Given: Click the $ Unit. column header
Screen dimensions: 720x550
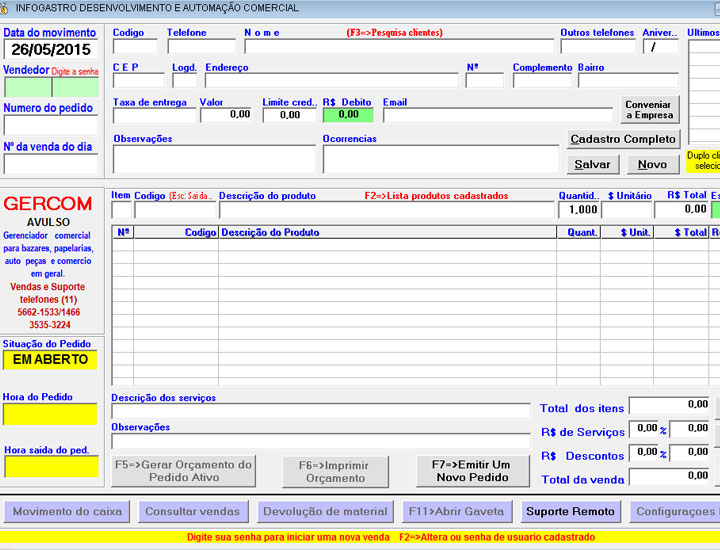Looking at the screenshot, I should click(x=627, y=232).
